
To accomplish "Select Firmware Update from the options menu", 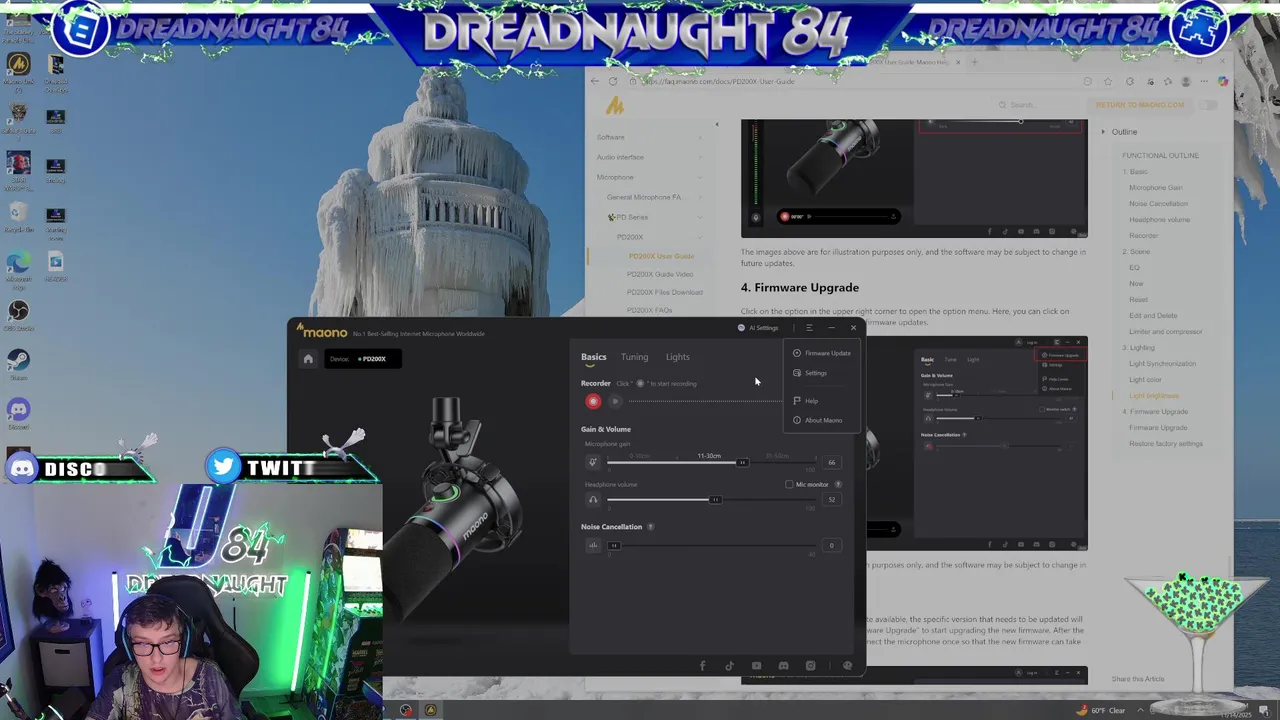I will 822,353.
